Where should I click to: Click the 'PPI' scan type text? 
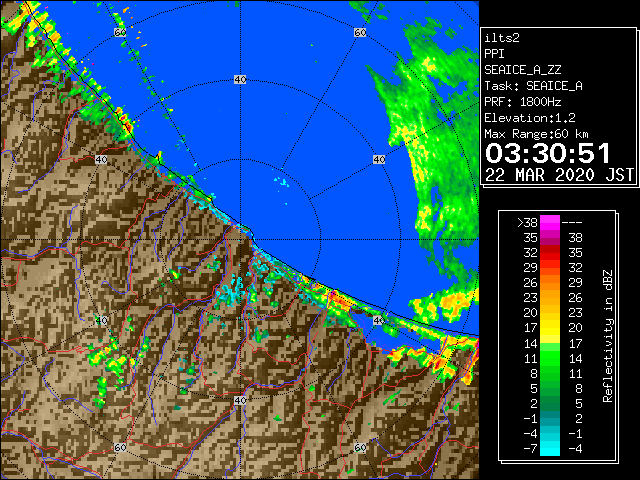coord(494,54)
